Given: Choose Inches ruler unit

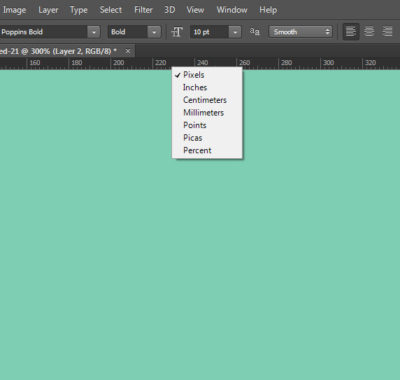Looking at the screenshot, I should 207,87.
